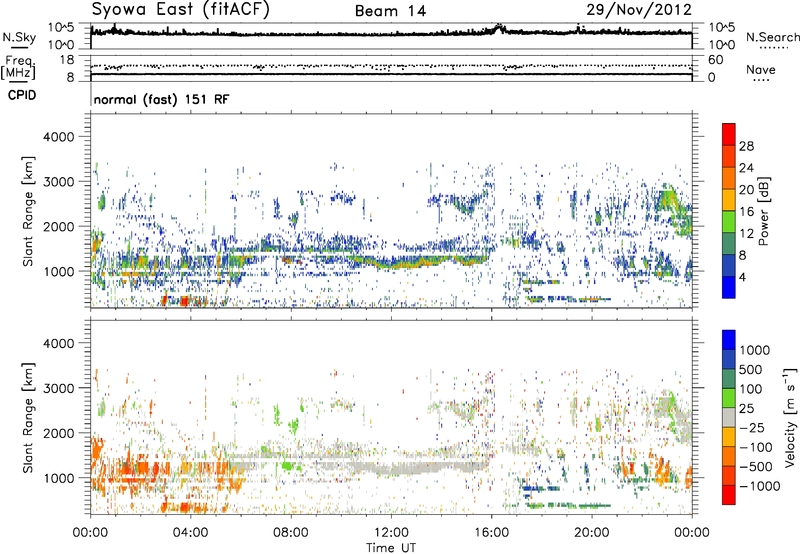Screen dimensions: 800x554
Task: Click the '20:00' time tick label
Action: click(592, 533)
